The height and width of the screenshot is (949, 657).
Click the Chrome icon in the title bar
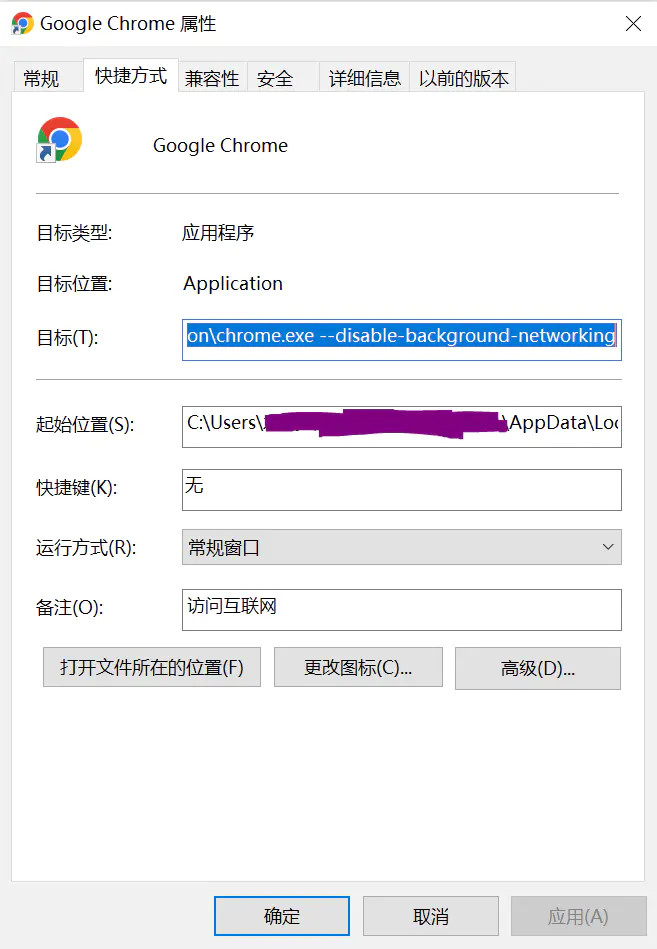pyautogui.click(x=22, y=23)
